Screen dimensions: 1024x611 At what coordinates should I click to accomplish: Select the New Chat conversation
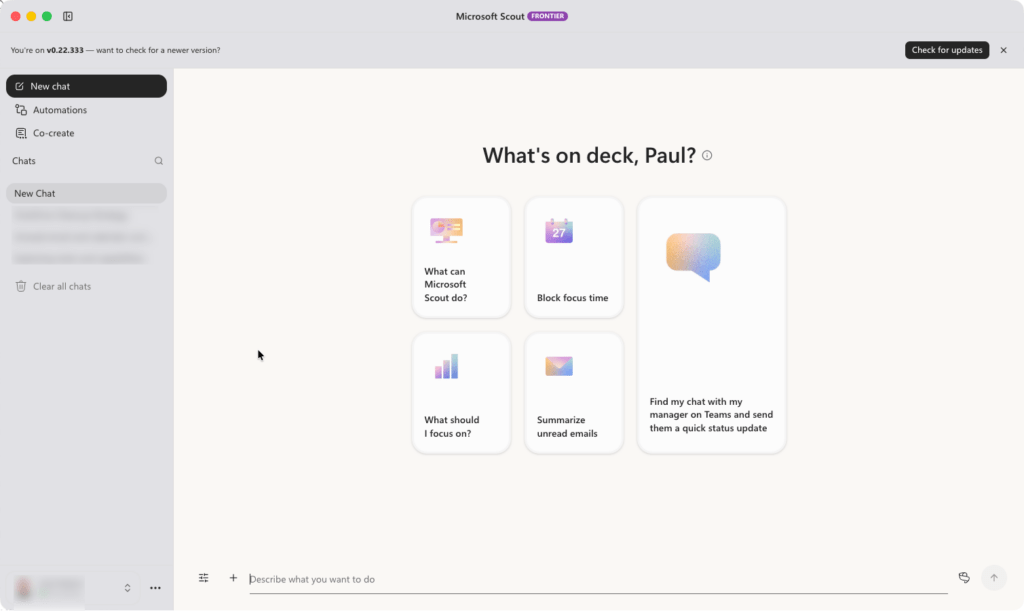click(86, 193)
